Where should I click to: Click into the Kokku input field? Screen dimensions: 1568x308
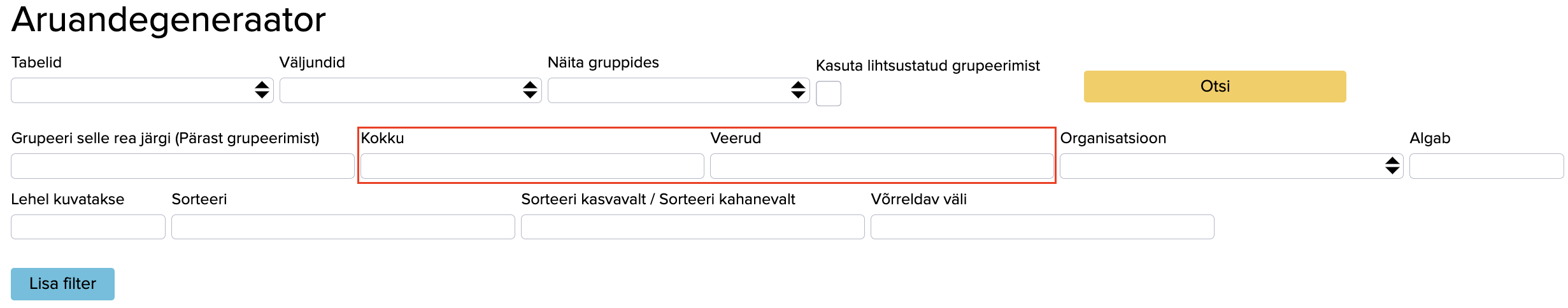tap(532, 166)
